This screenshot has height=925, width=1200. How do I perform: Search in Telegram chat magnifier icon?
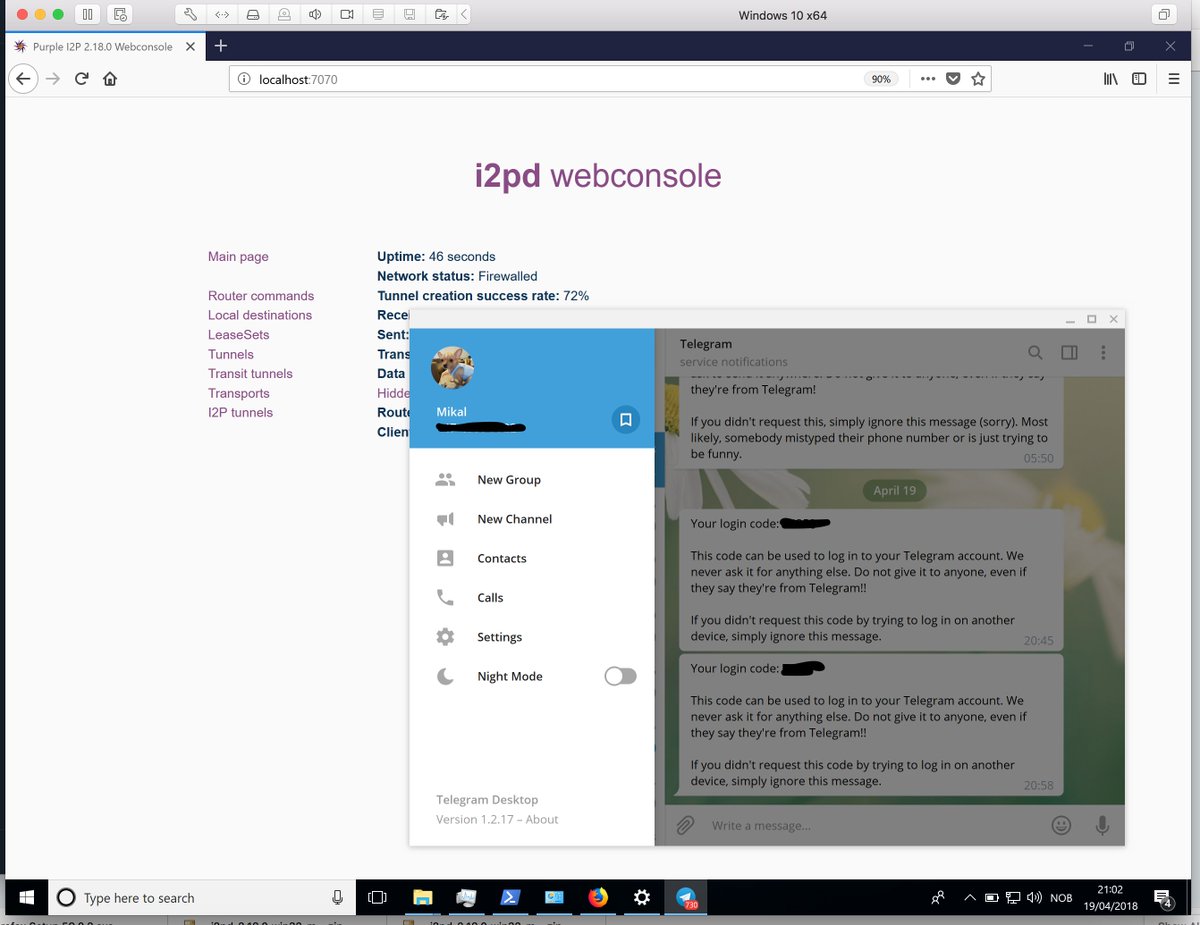tap(1036, 353)
